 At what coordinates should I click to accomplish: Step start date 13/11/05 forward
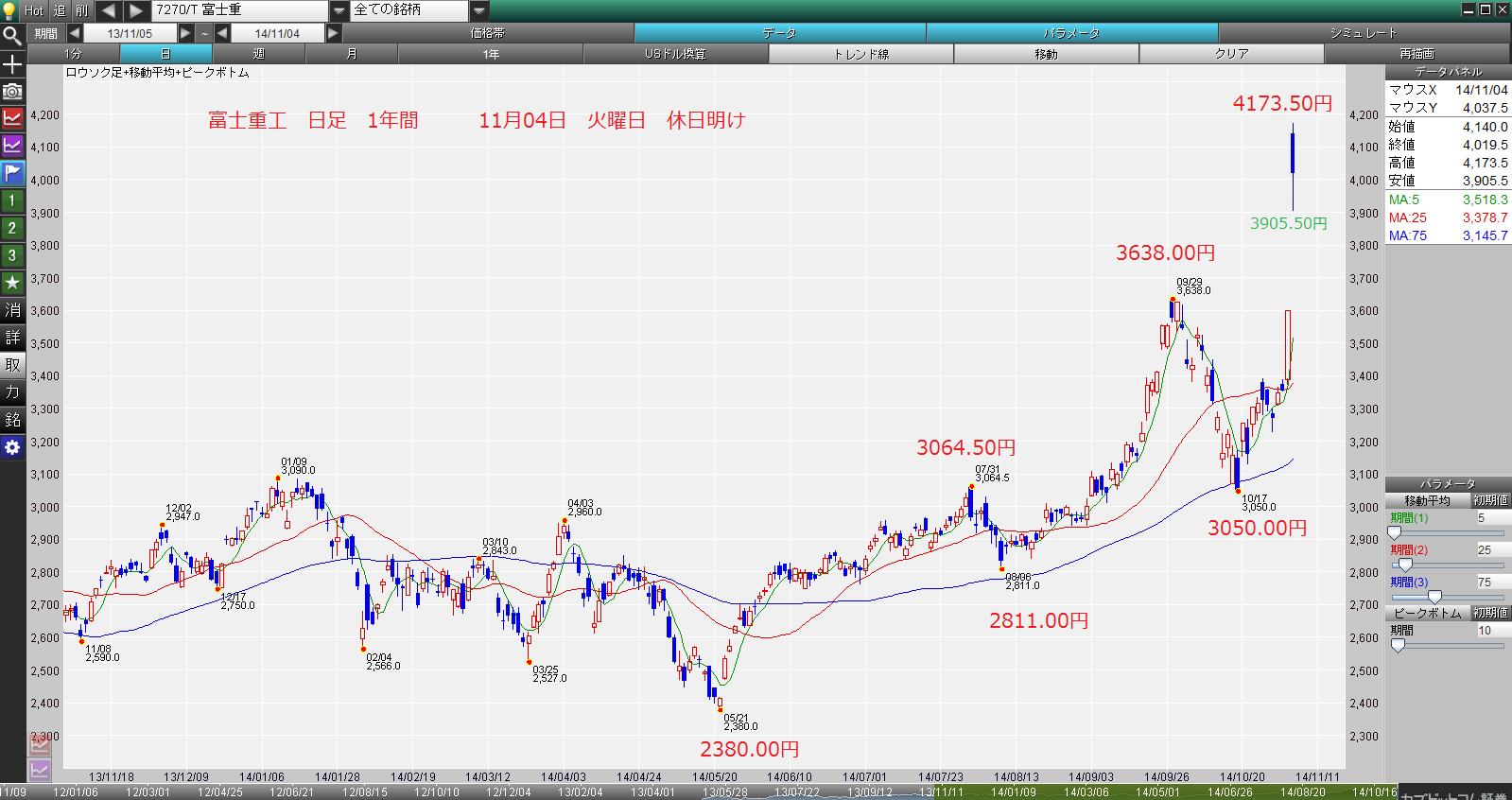[x=185, y=33]
